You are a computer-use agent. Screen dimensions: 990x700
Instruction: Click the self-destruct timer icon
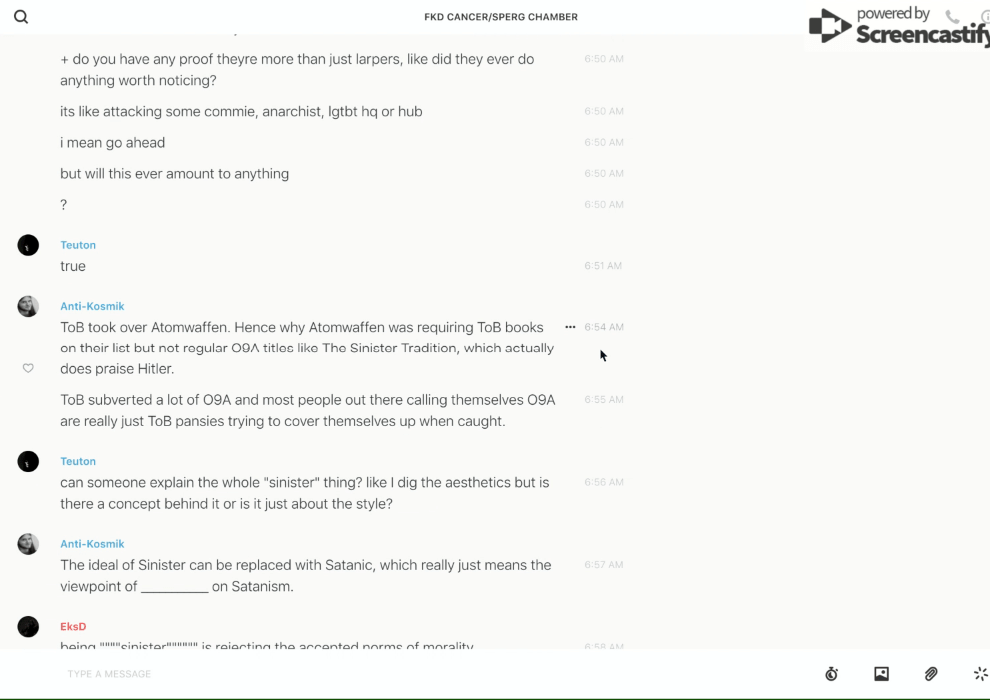pos(831,674)
